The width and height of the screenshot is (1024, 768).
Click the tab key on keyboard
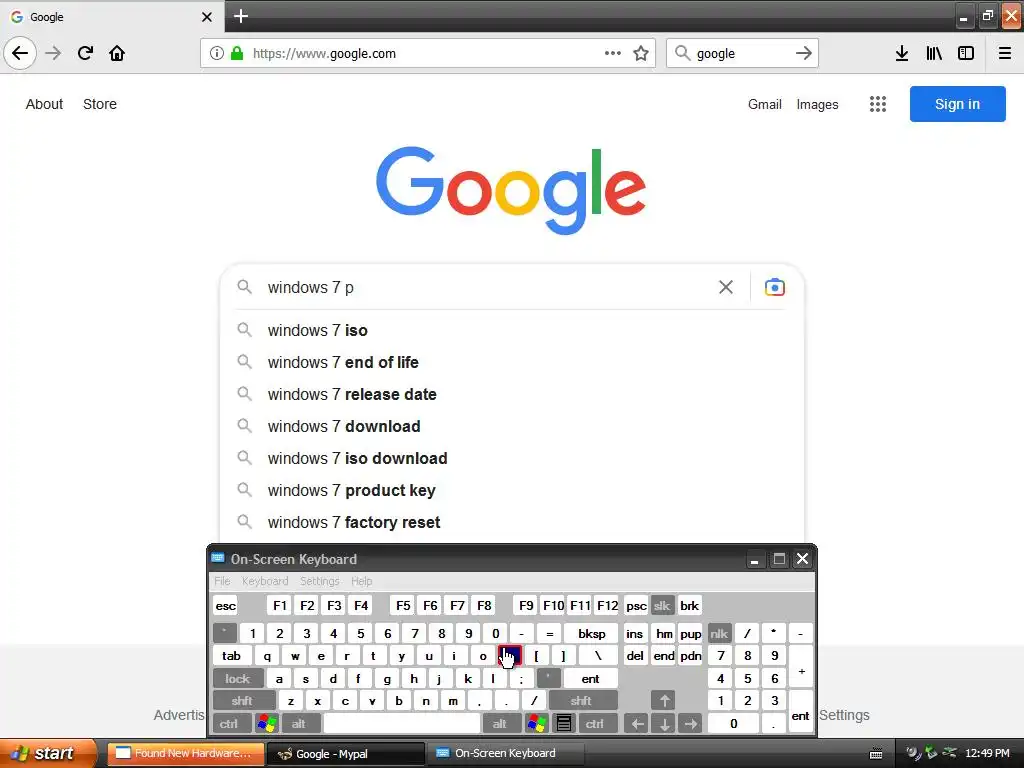[x=231, y=656]
